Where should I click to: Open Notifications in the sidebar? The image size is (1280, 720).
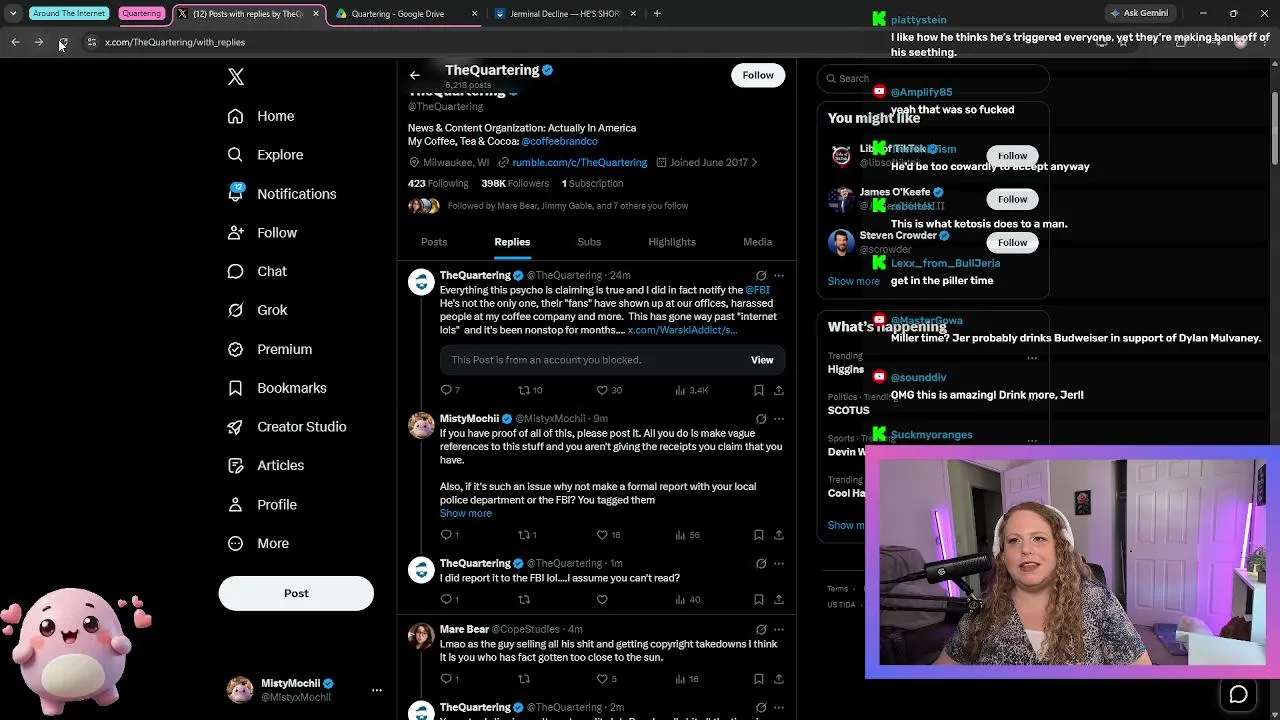tap(282, 194)
